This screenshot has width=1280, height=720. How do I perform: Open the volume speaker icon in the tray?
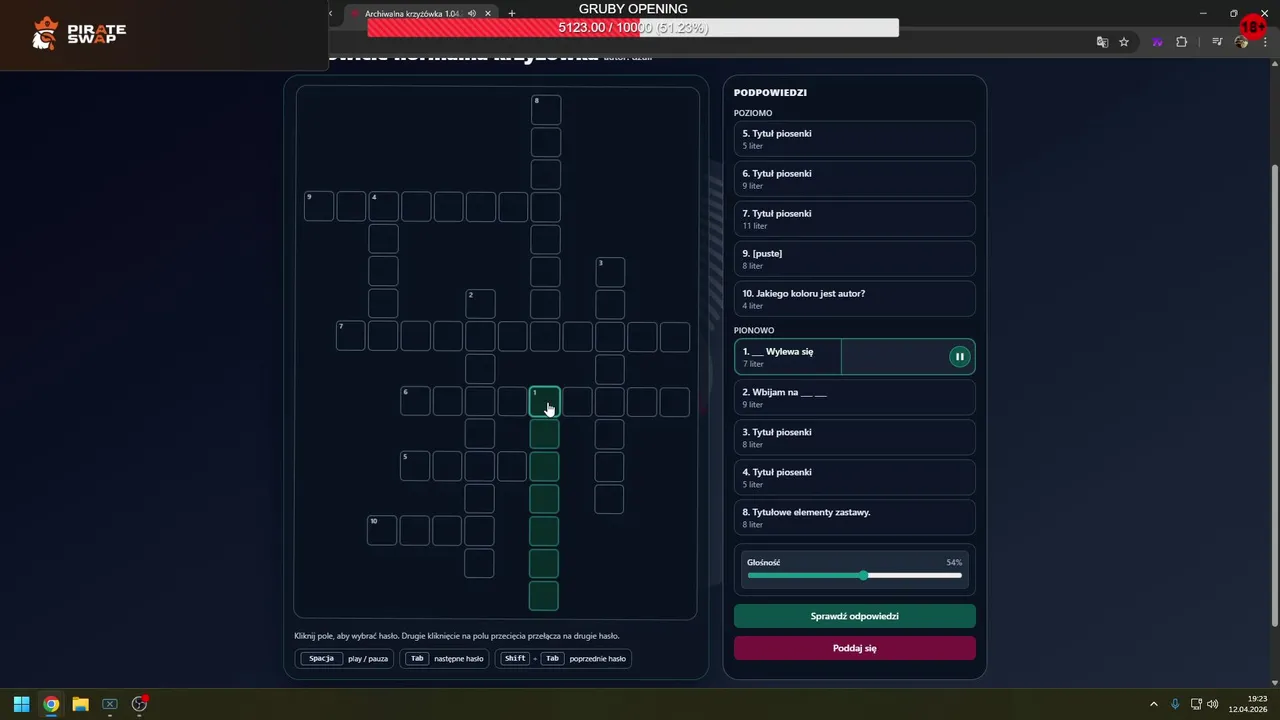pyautogui.click(x=1213, y=704)
